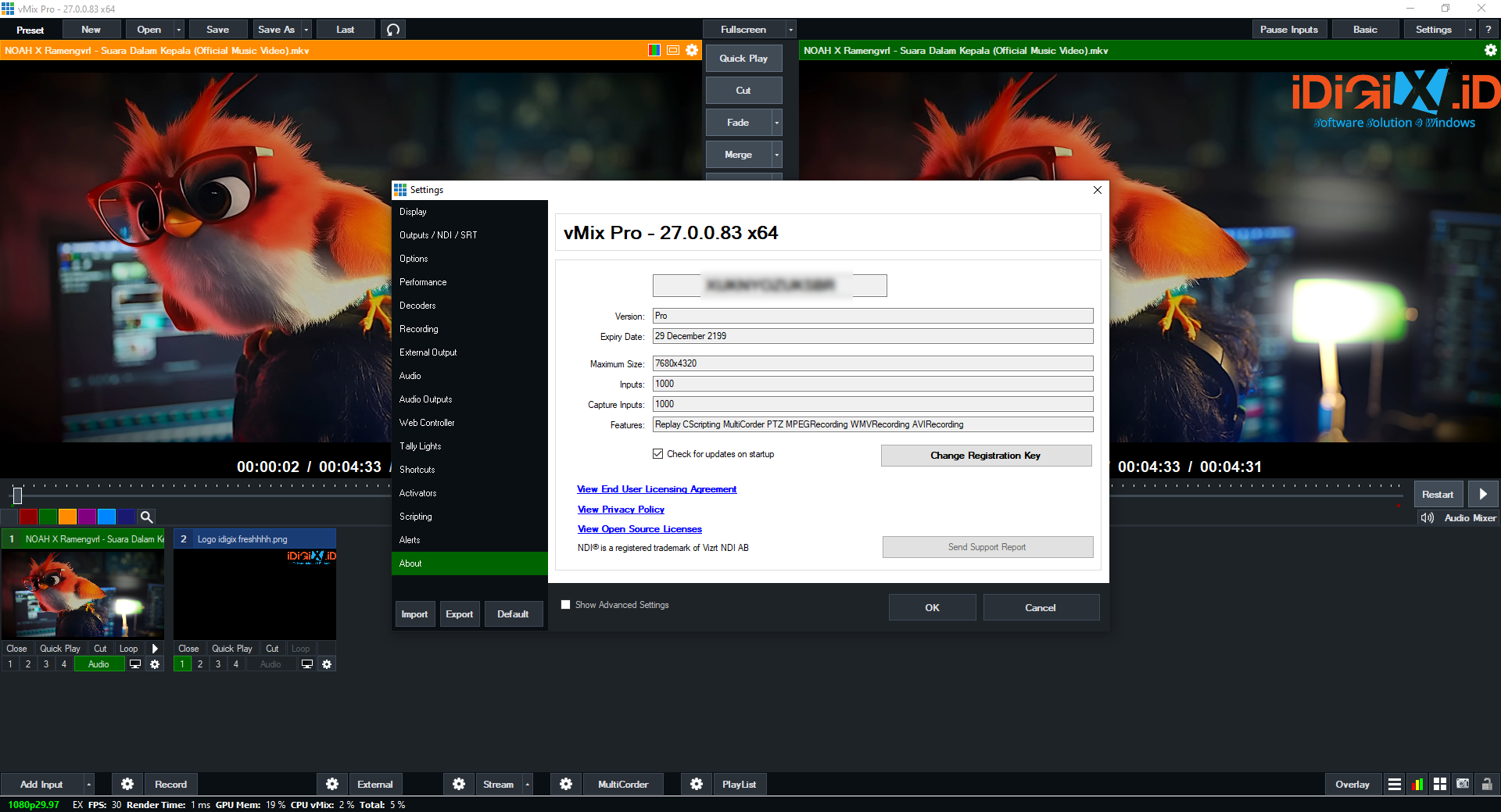Open gear settings under input 1
This screenshot has width=1501, height=812.
(x=155, y=664)
